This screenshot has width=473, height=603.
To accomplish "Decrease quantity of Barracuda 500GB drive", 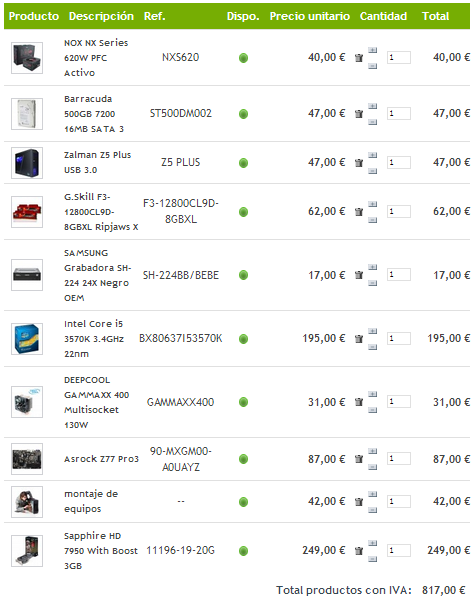I will click(372, 122).
